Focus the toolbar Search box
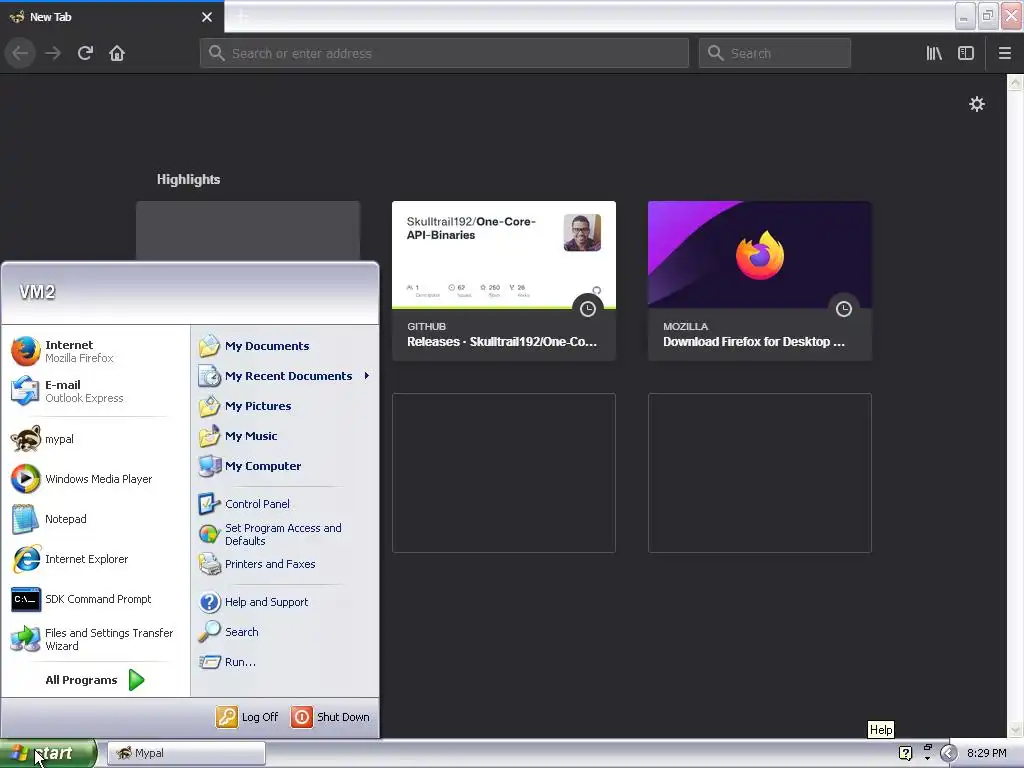 [x=775, y=53]
